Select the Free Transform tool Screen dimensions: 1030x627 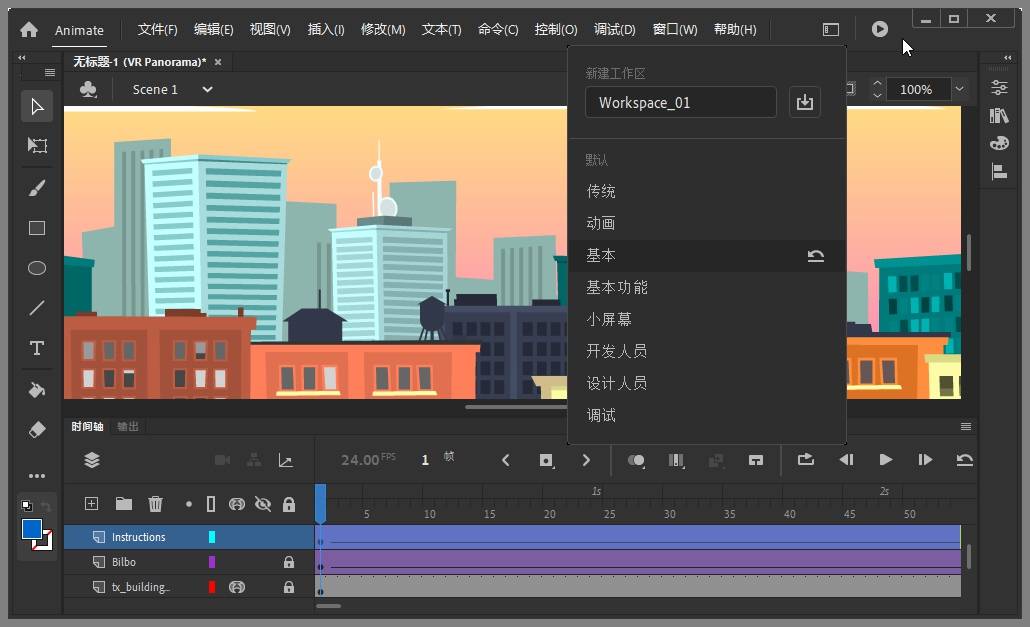click(x=37, y=145)
